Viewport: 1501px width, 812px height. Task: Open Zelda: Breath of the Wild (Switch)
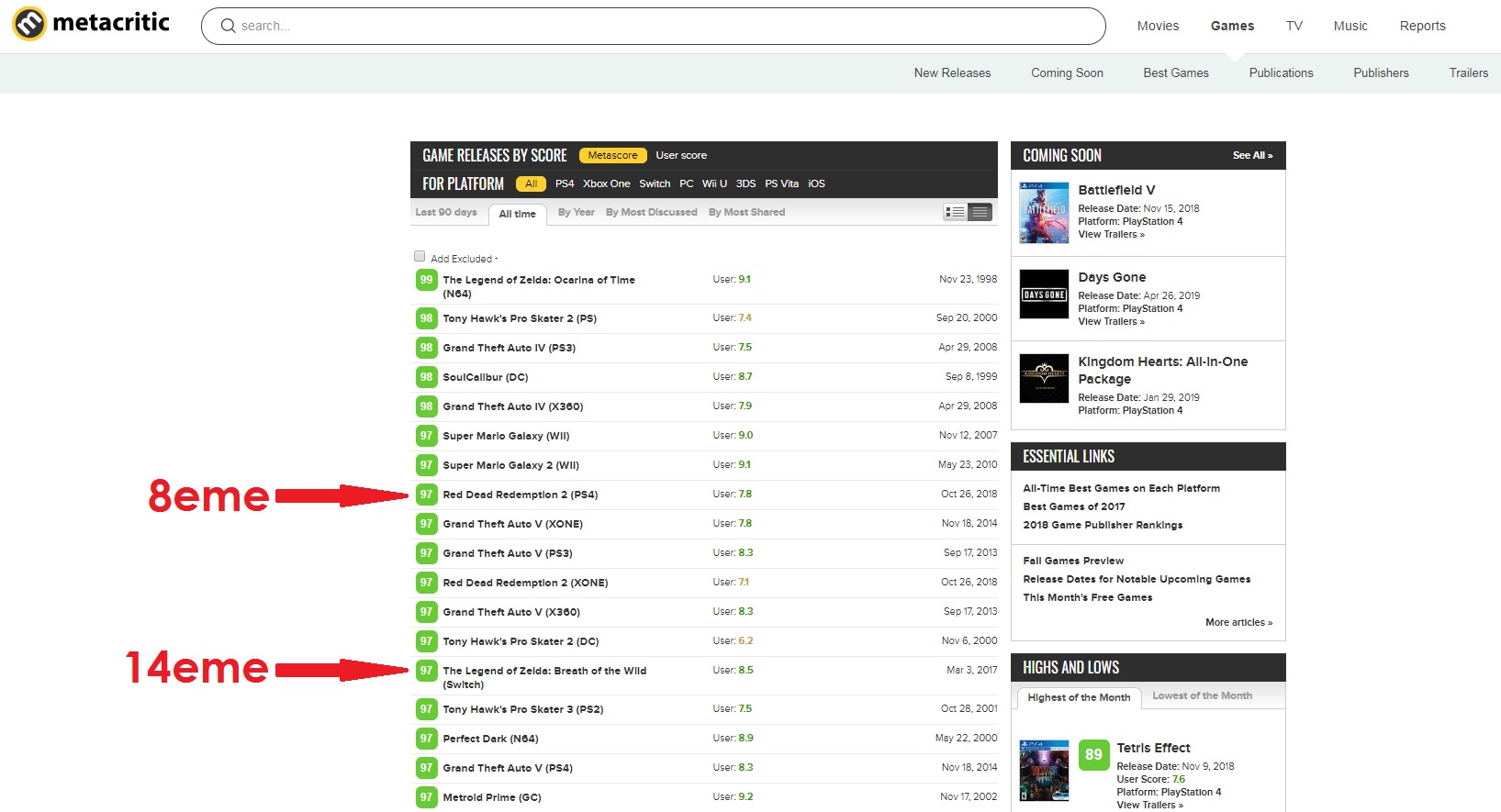(544, 678)
